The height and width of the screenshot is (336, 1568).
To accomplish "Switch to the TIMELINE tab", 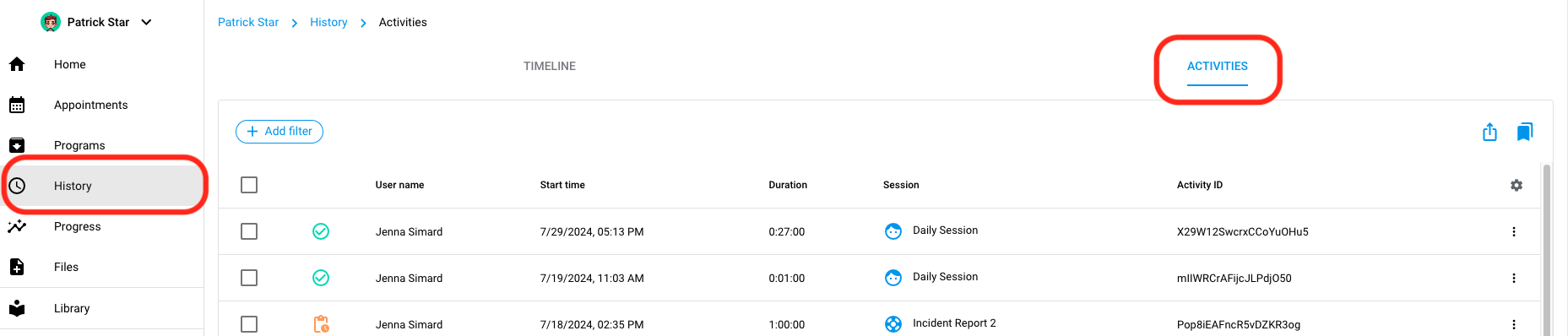I will click(x=550, y=66).
